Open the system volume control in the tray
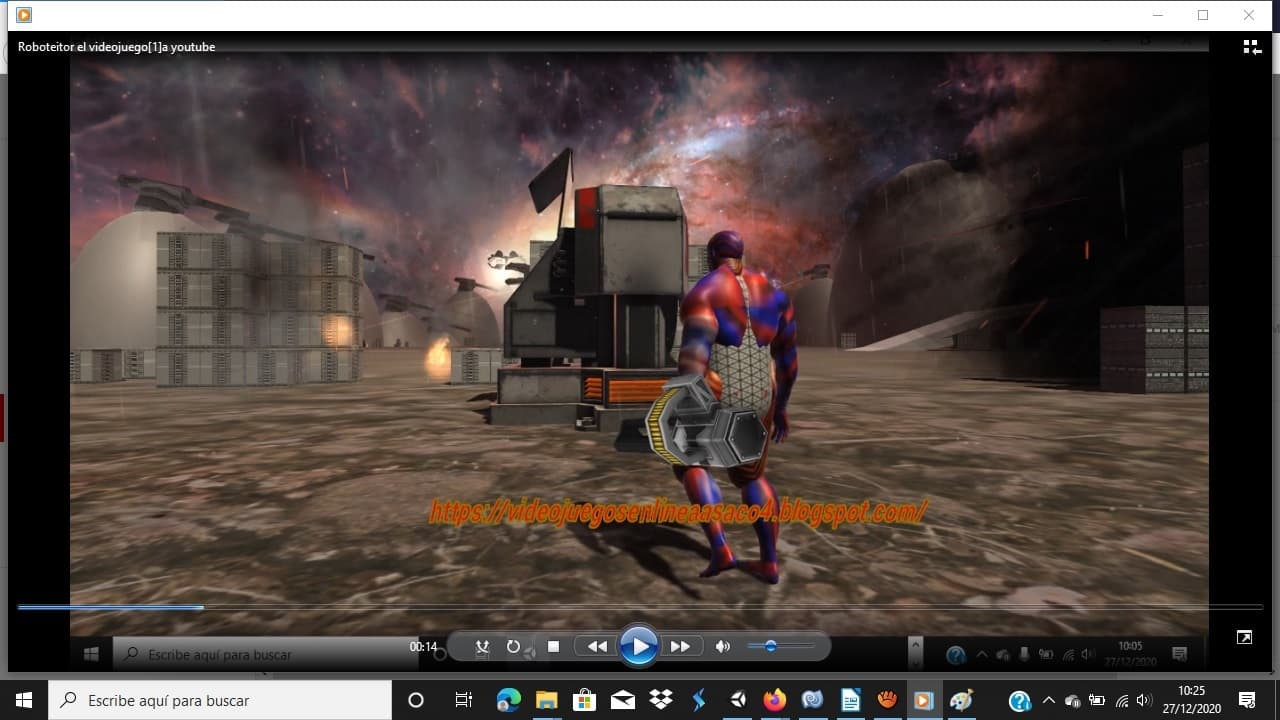The image size is (1280, 720). click(x=1145, y=701)
